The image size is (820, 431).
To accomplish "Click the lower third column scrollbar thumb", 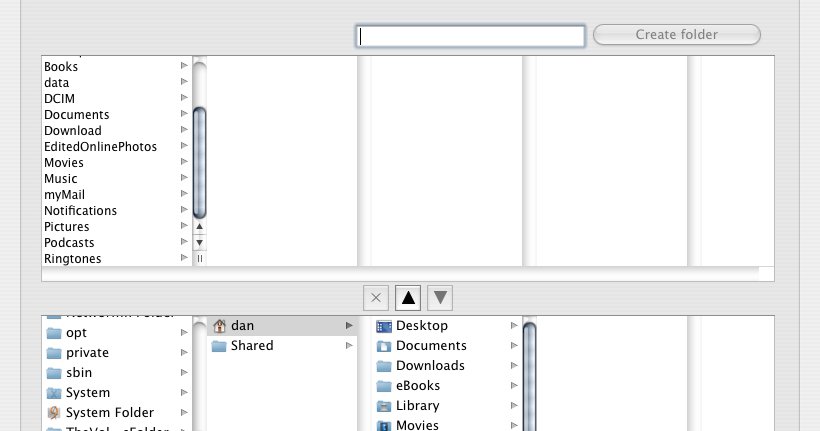I will [x=529, y=377].
